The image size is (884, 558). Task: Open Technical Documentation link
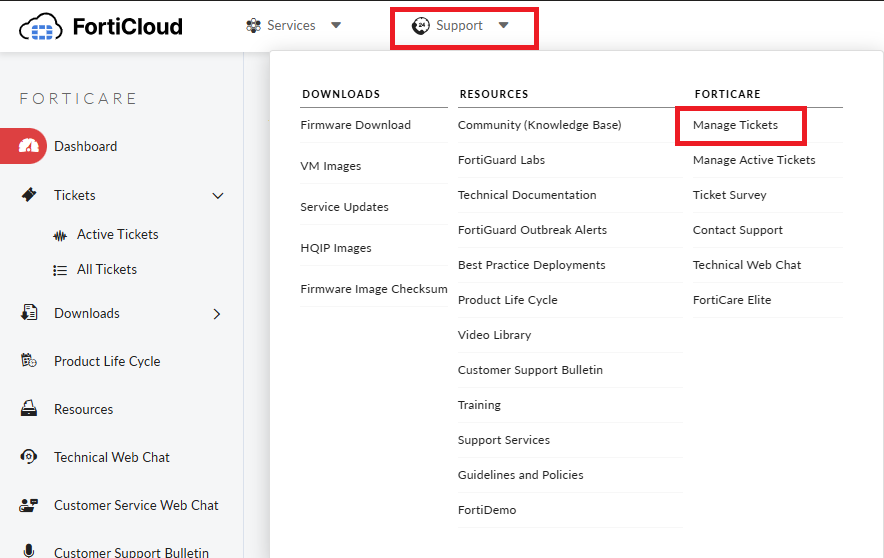[527, 195]
